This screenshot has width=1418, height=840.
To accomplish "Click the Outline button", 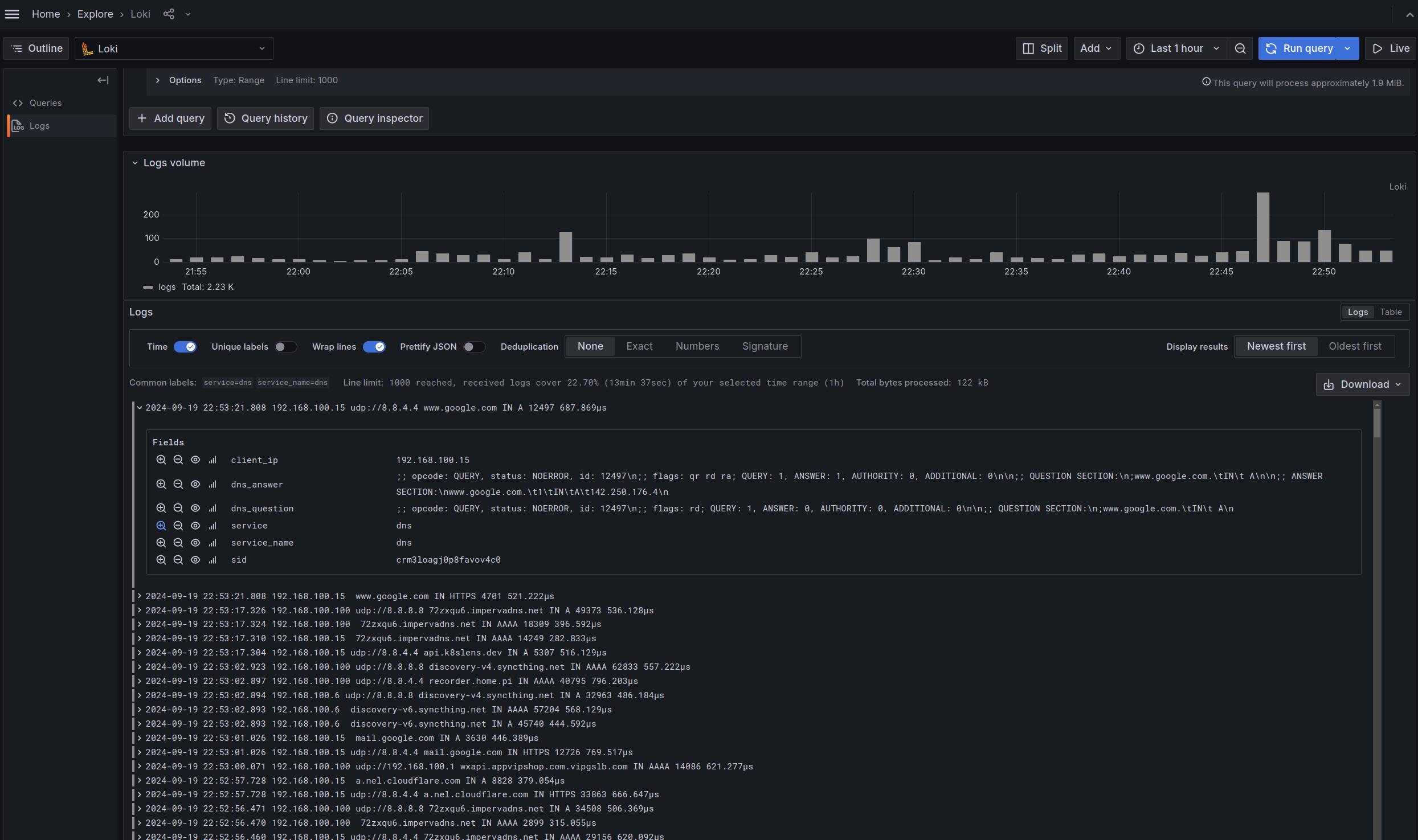I will (36, 49).
